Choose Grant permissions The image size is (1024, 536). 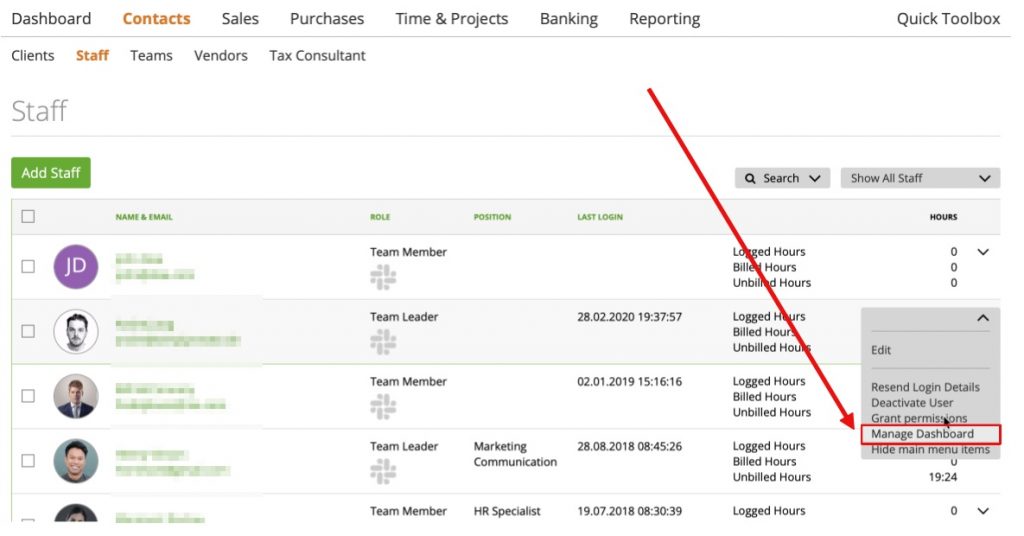pos(919,418)
